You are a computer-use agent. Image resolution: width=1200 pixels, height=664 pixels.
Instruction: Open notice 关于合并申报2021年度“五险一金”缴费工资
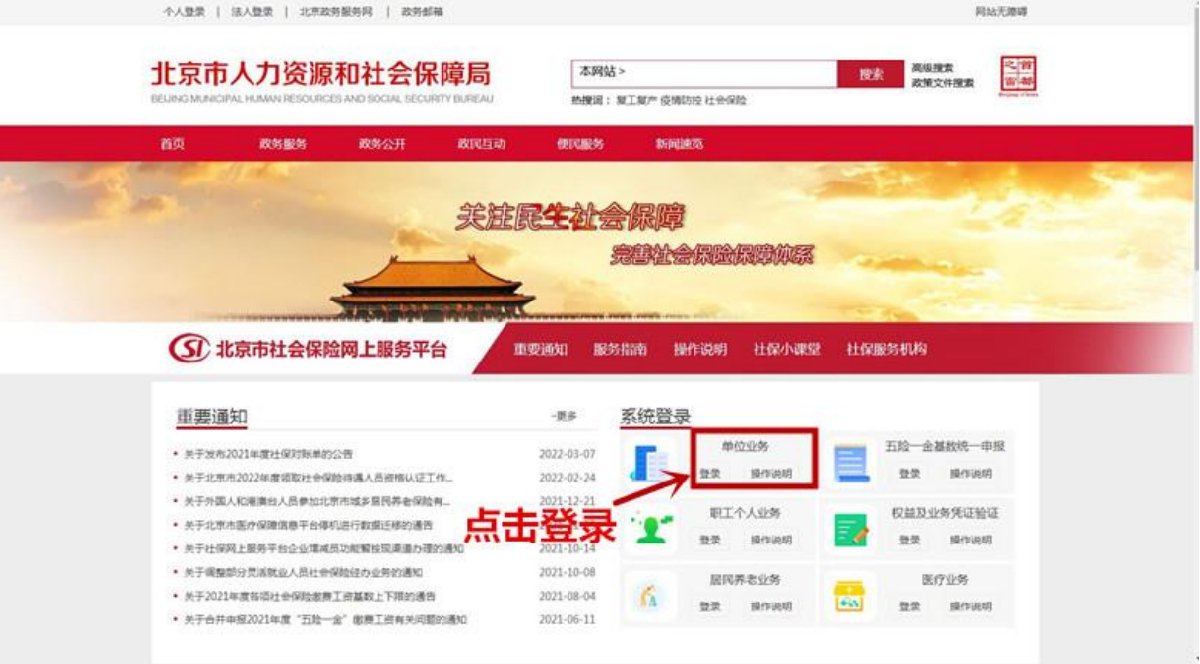click(x=325, y=620)
